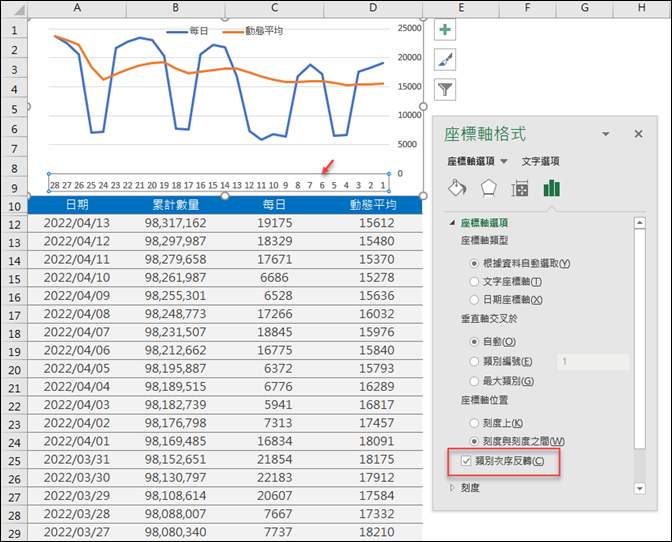Open the Effects pentagon tab
The image size is (672, 542).
point(489,188)
